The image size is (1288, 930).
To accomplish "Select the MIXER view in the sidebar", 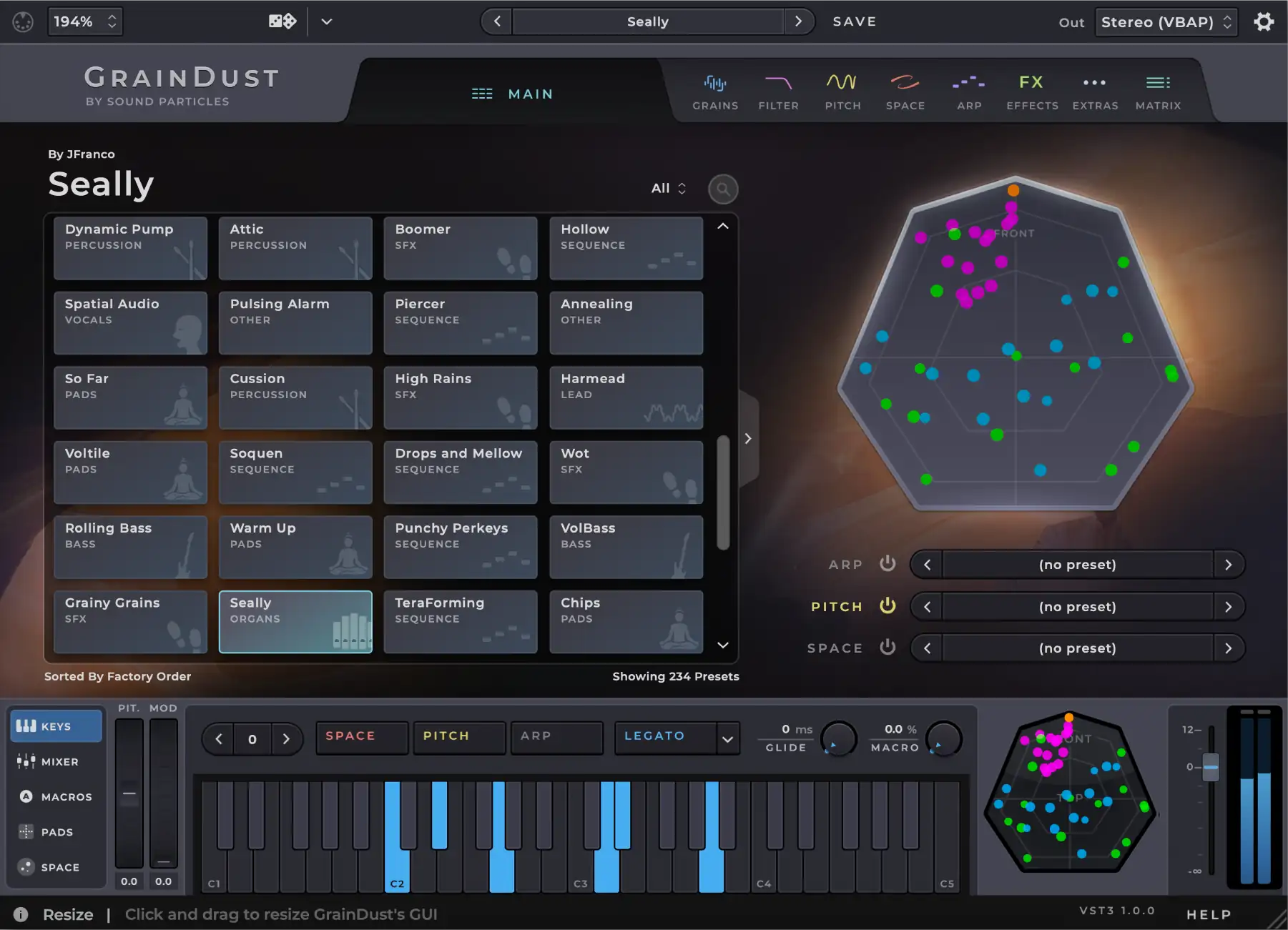I will (x=56, y=761).
